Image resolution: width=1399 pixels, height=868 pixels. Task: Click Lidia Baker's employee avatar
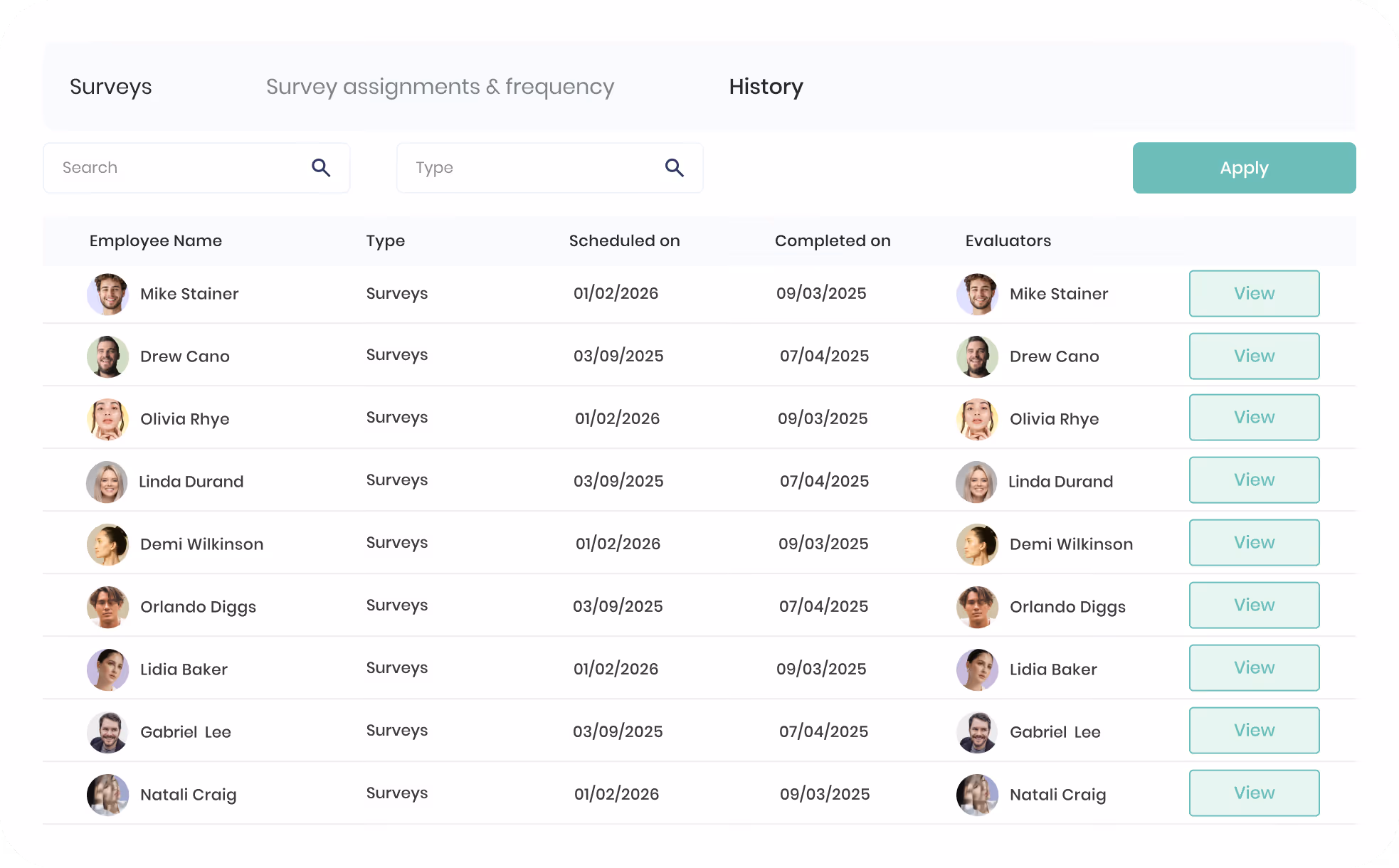point(107,669)
